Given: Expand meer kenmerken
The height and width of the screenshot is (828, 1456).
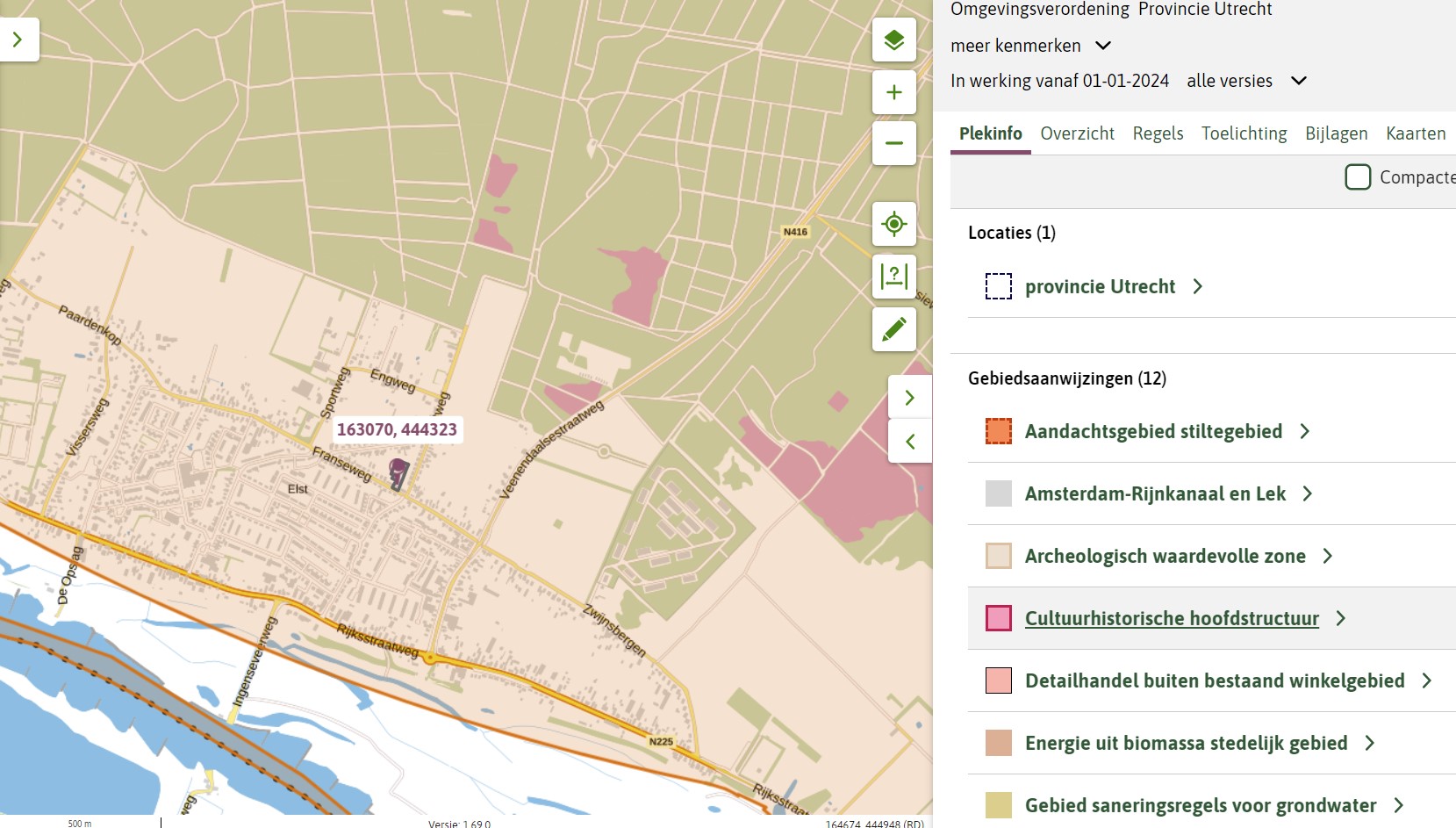Looking at the screenshot, I should click(x=1031, y=46).
